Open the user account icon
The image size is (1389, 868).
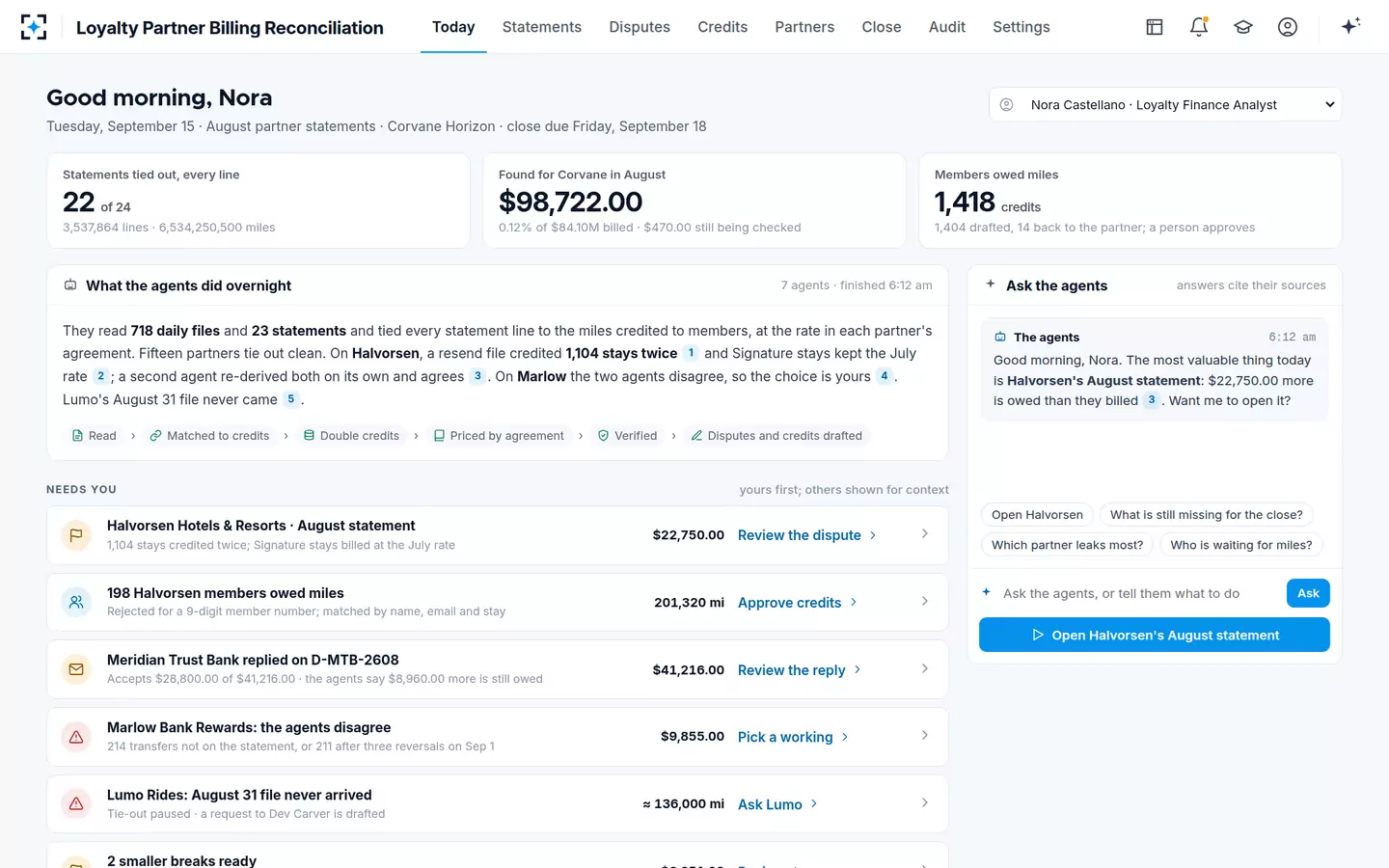1288,27
